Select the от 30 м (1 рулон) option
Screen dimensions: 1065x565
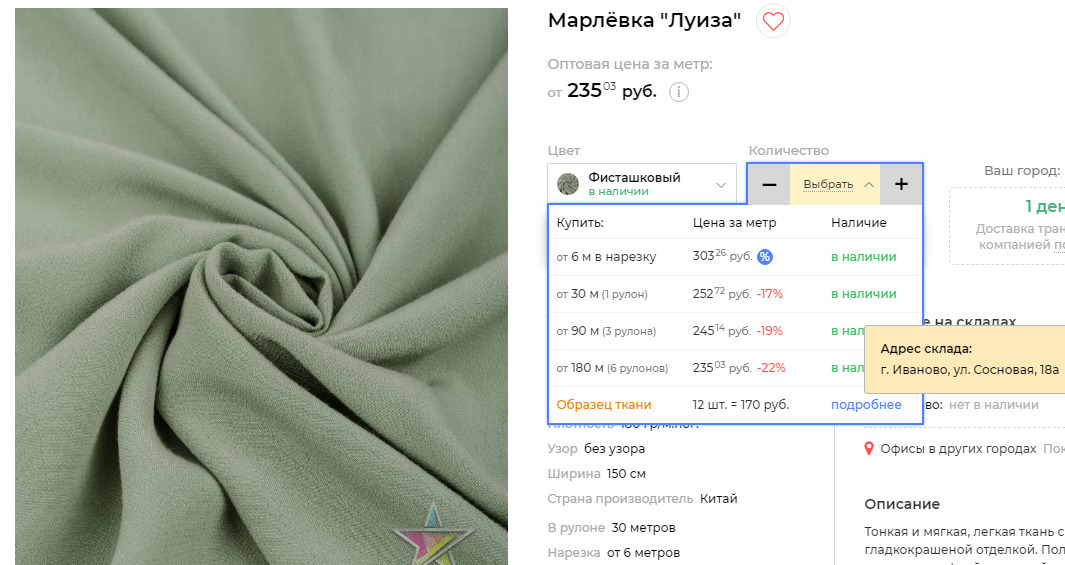pyautogui.click(x=735, y=294)
